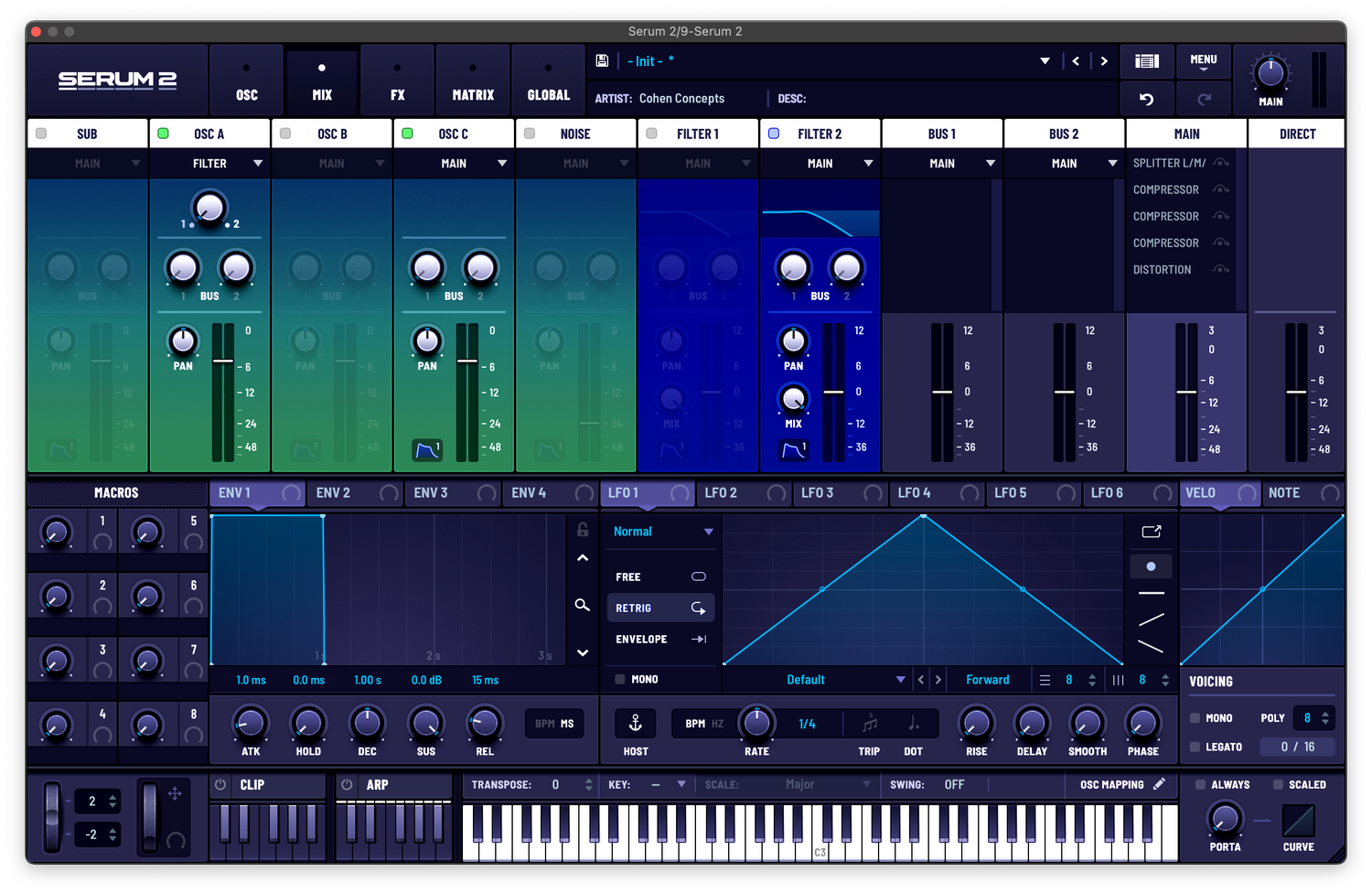Click the LFO export shape icon
The image size is (1372, 894).
click(x=1151, y=532)
